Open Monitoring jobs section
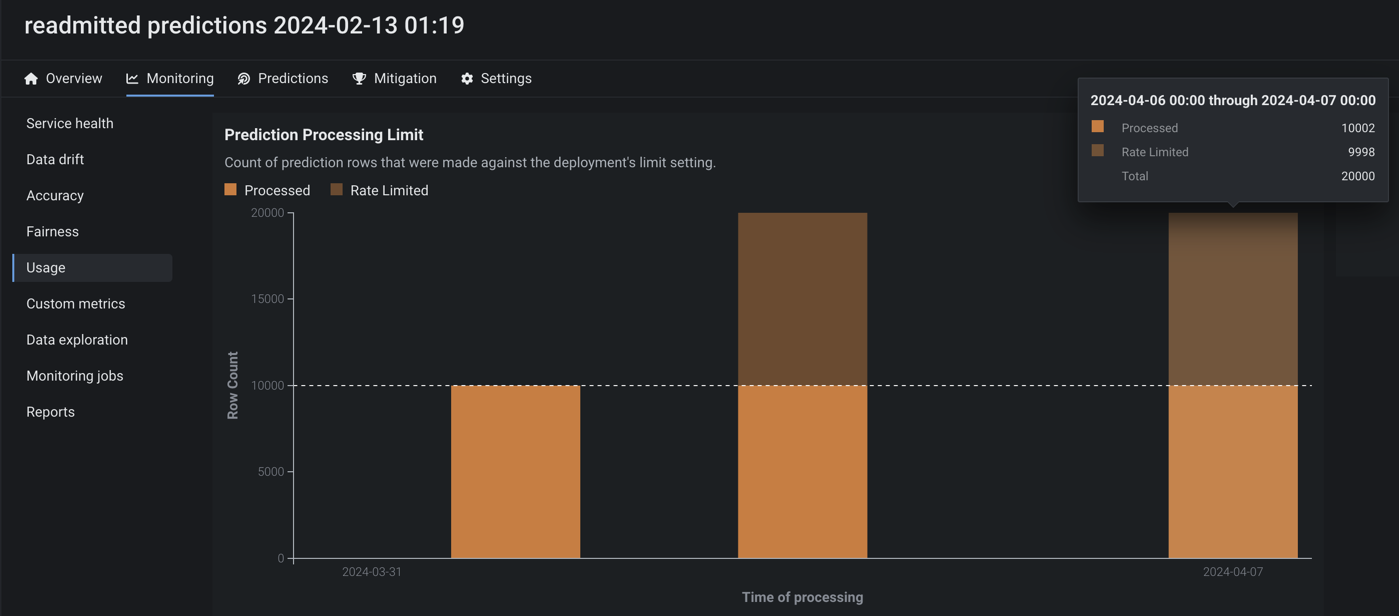 point(75,376)
